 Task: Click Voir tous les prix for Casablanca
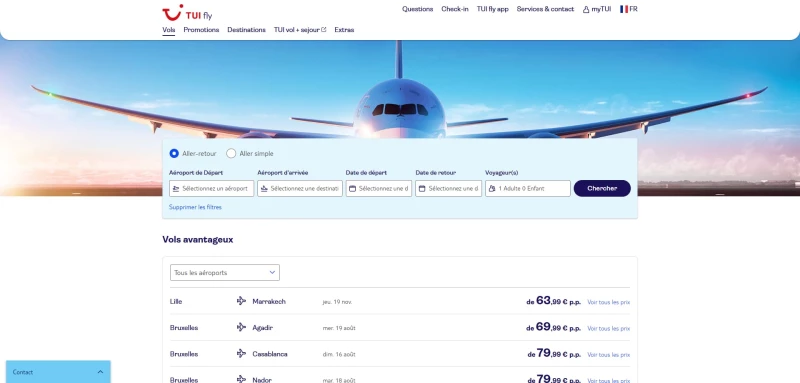(x=608, y=354)
